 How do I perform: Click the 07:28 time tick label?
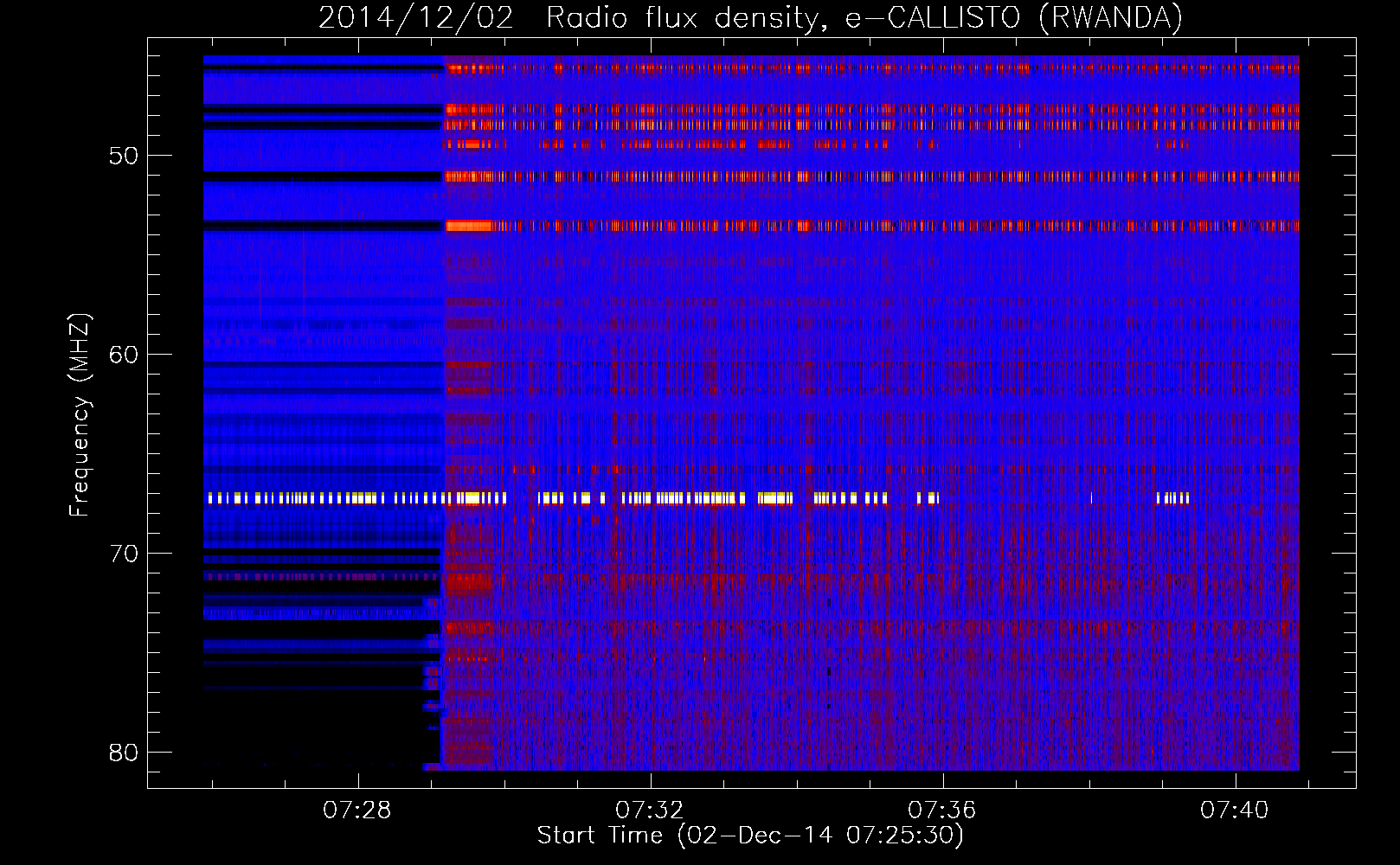357,811
